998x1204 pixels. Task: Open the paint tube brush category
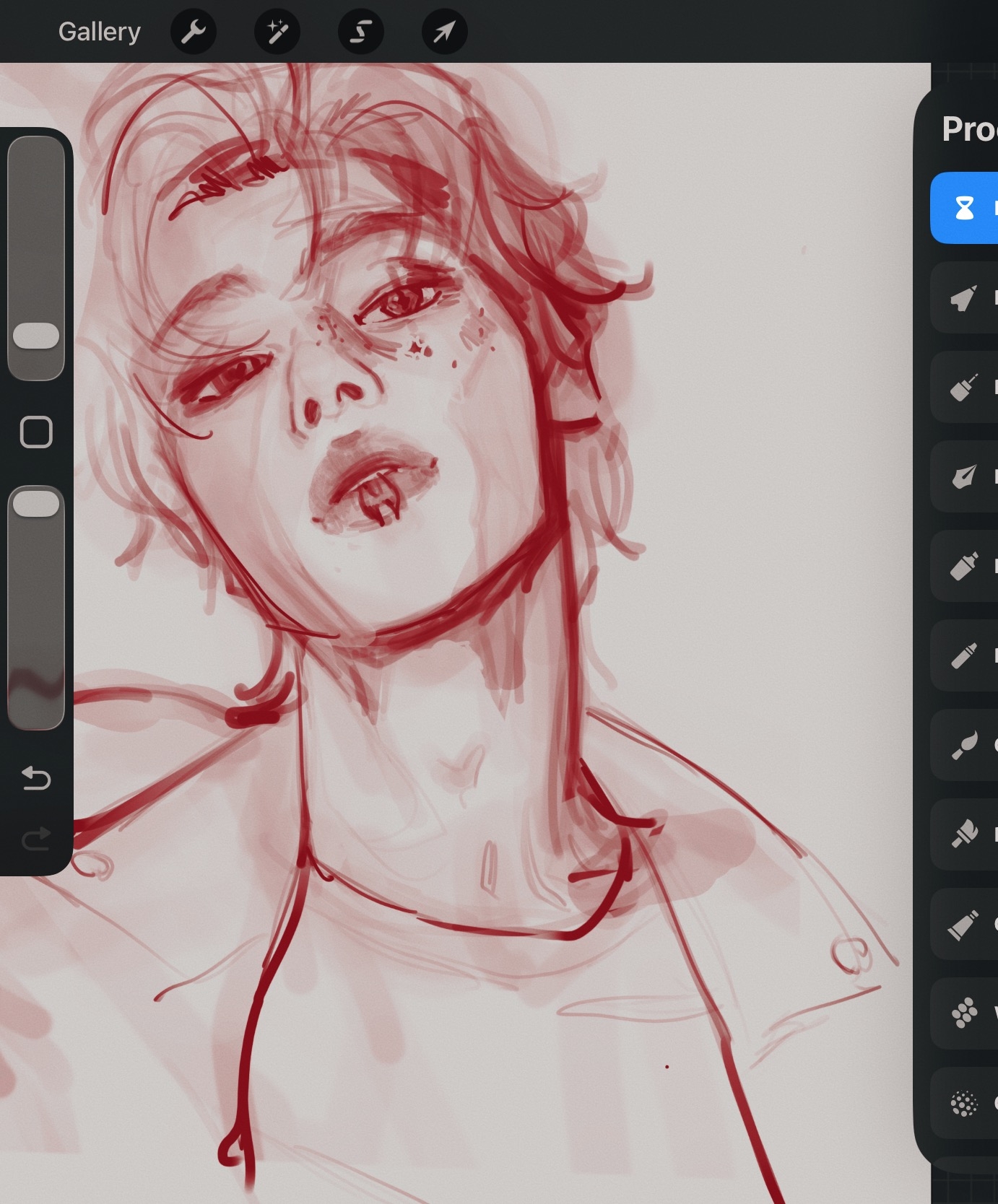(965, 925)
